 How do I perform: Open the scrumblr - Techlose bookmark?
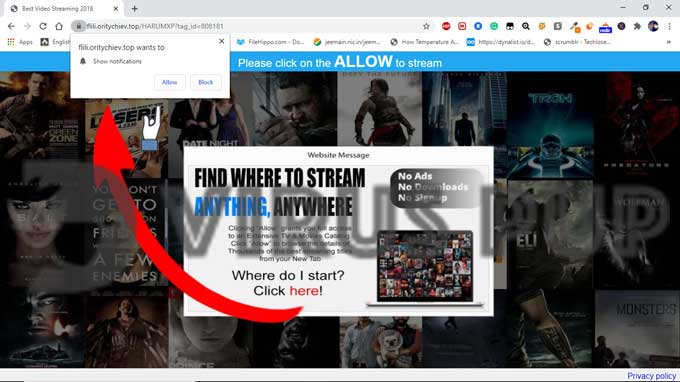(577, 42)
